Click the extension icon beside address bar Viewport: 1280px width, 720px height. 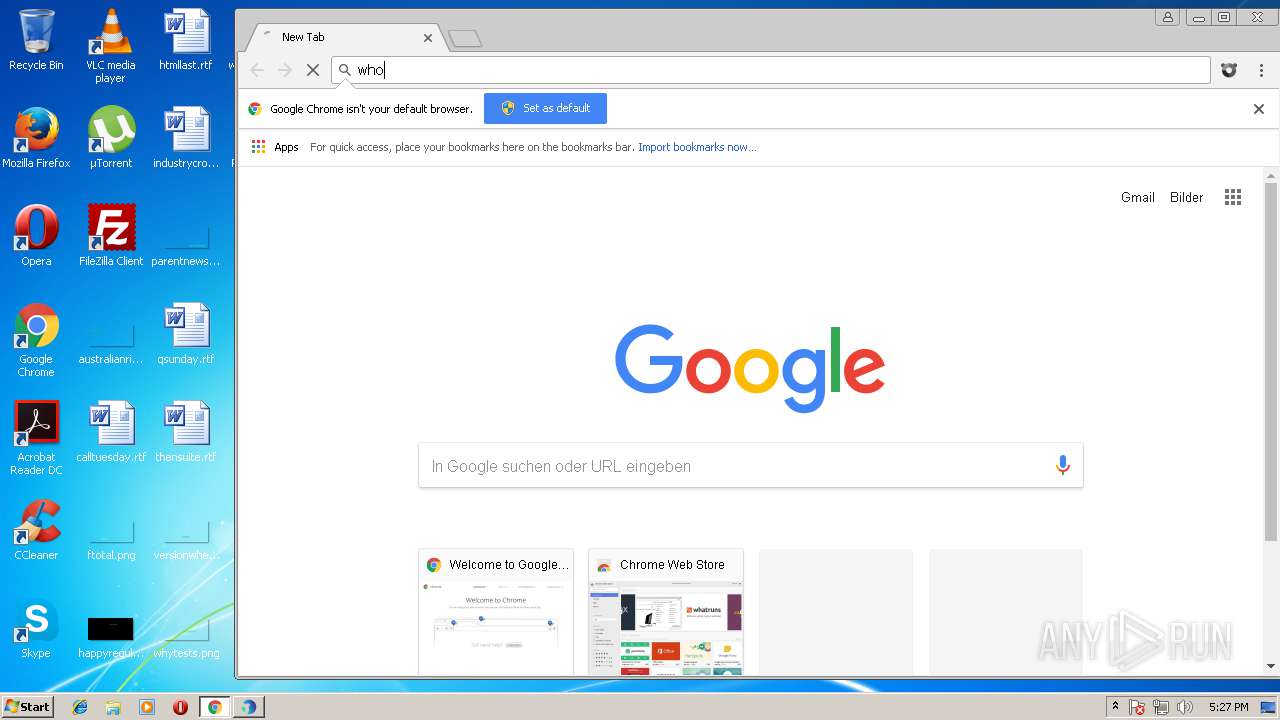click(1229, 70)
